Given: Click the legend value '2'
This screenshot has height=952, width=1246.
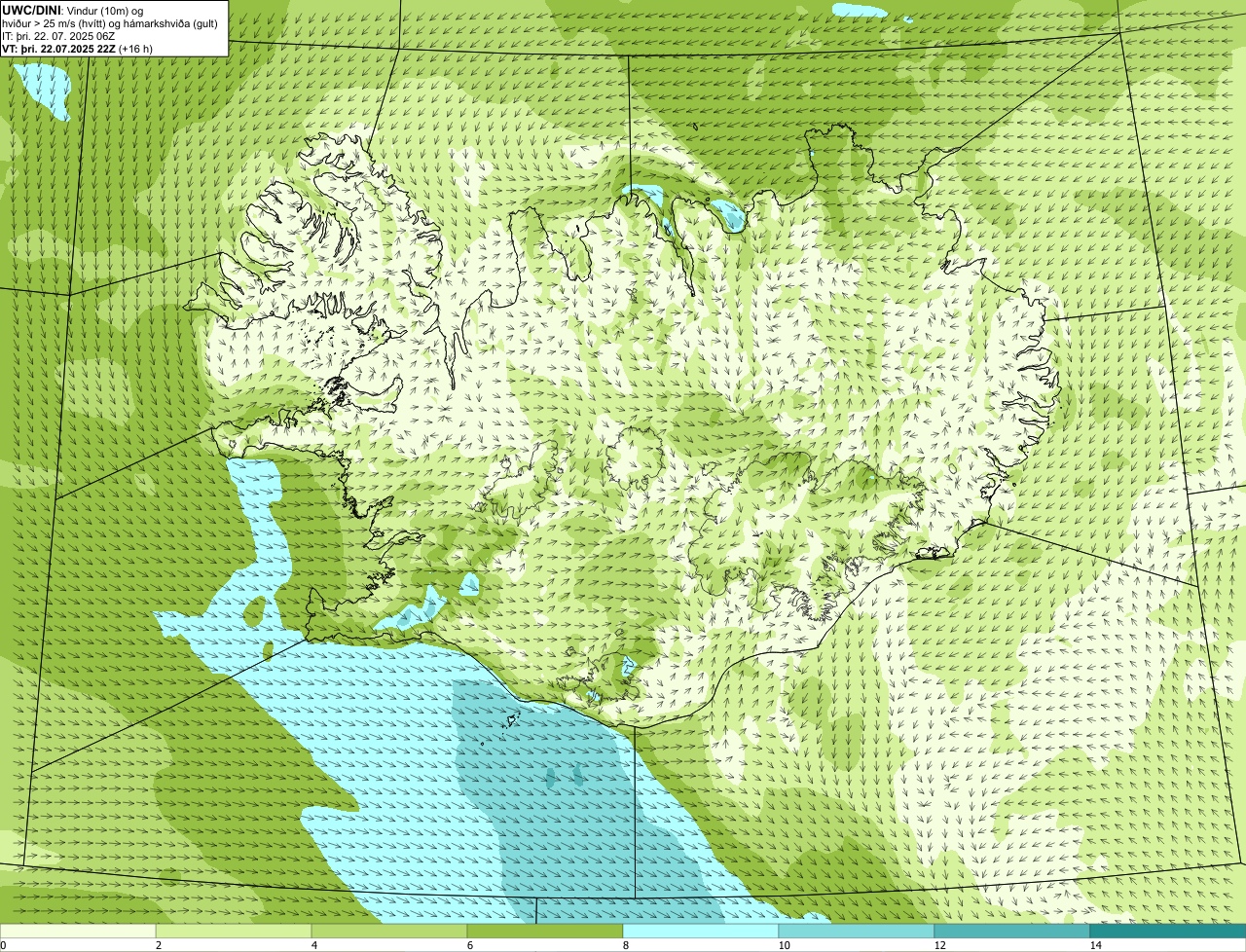Looking at the screenshot, I should pos(158,945).
